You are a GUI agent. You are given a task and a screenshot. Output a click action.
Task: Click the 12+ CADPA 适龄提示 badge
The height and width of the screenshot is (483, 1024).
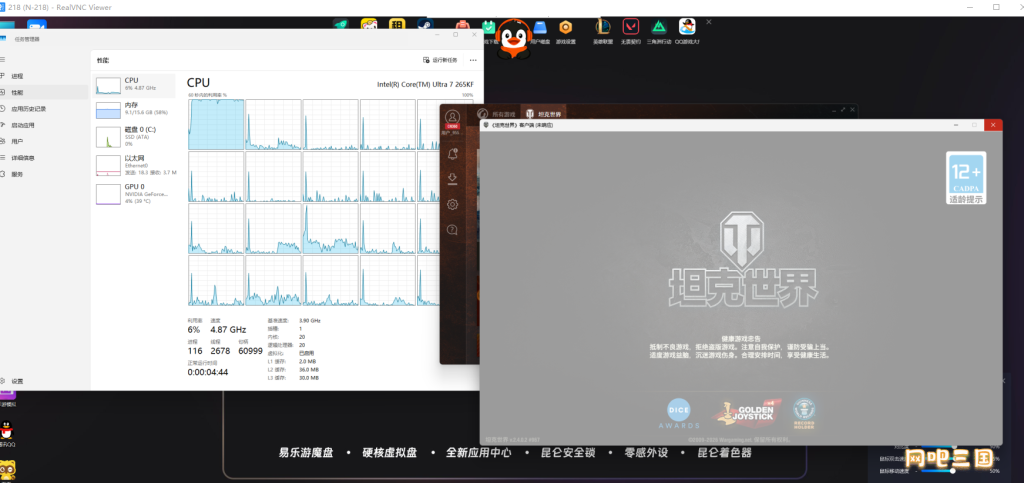click(x=966, y=178)
